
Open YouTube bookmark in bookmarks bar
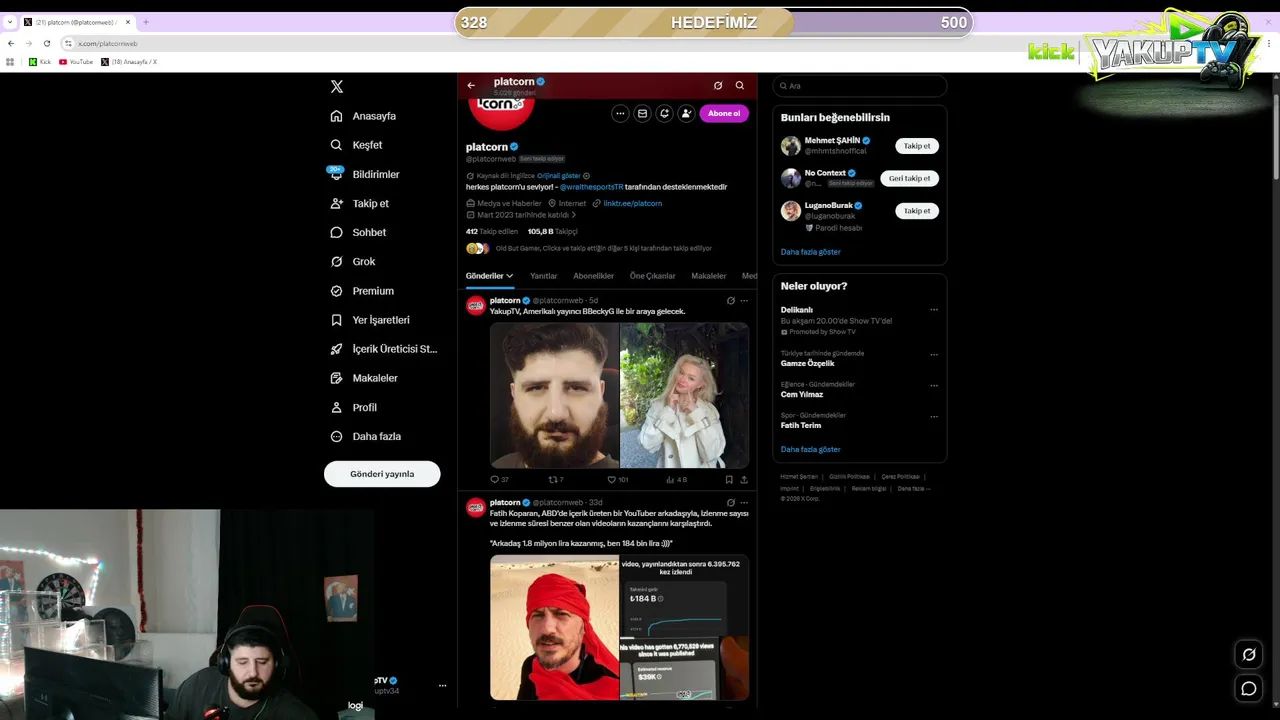(76, 62)
